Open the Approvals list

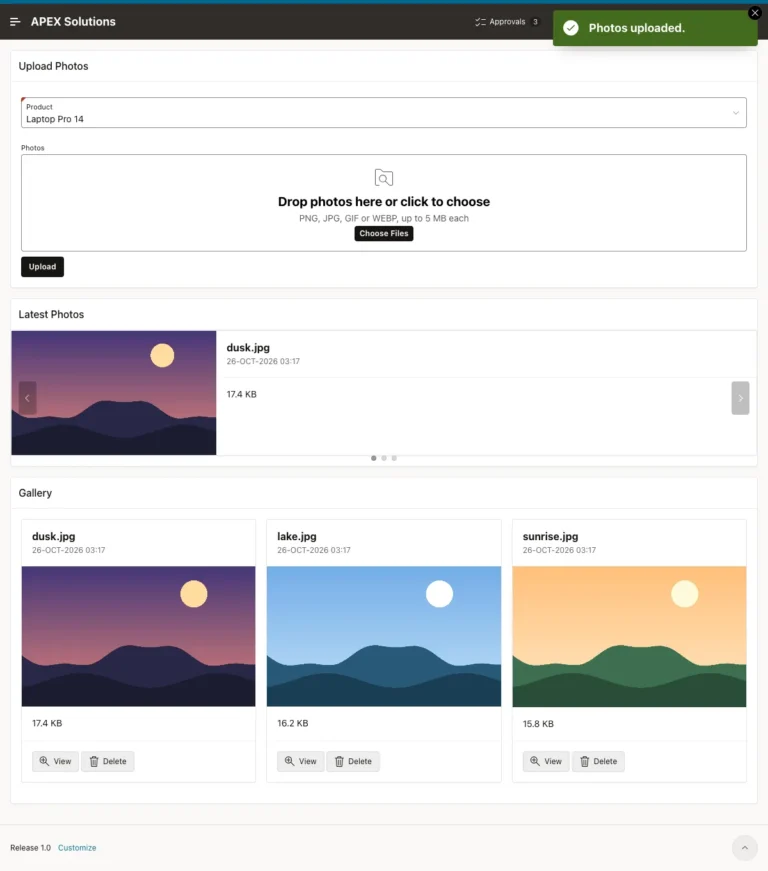(x=506, y=22)
